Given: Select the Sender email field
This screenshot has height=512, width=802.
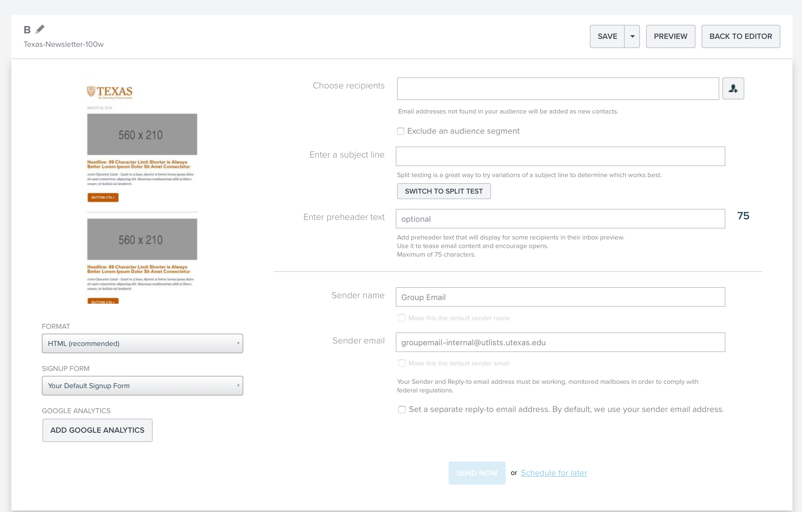Looking at the screenshot, I should tap(561, 342).
